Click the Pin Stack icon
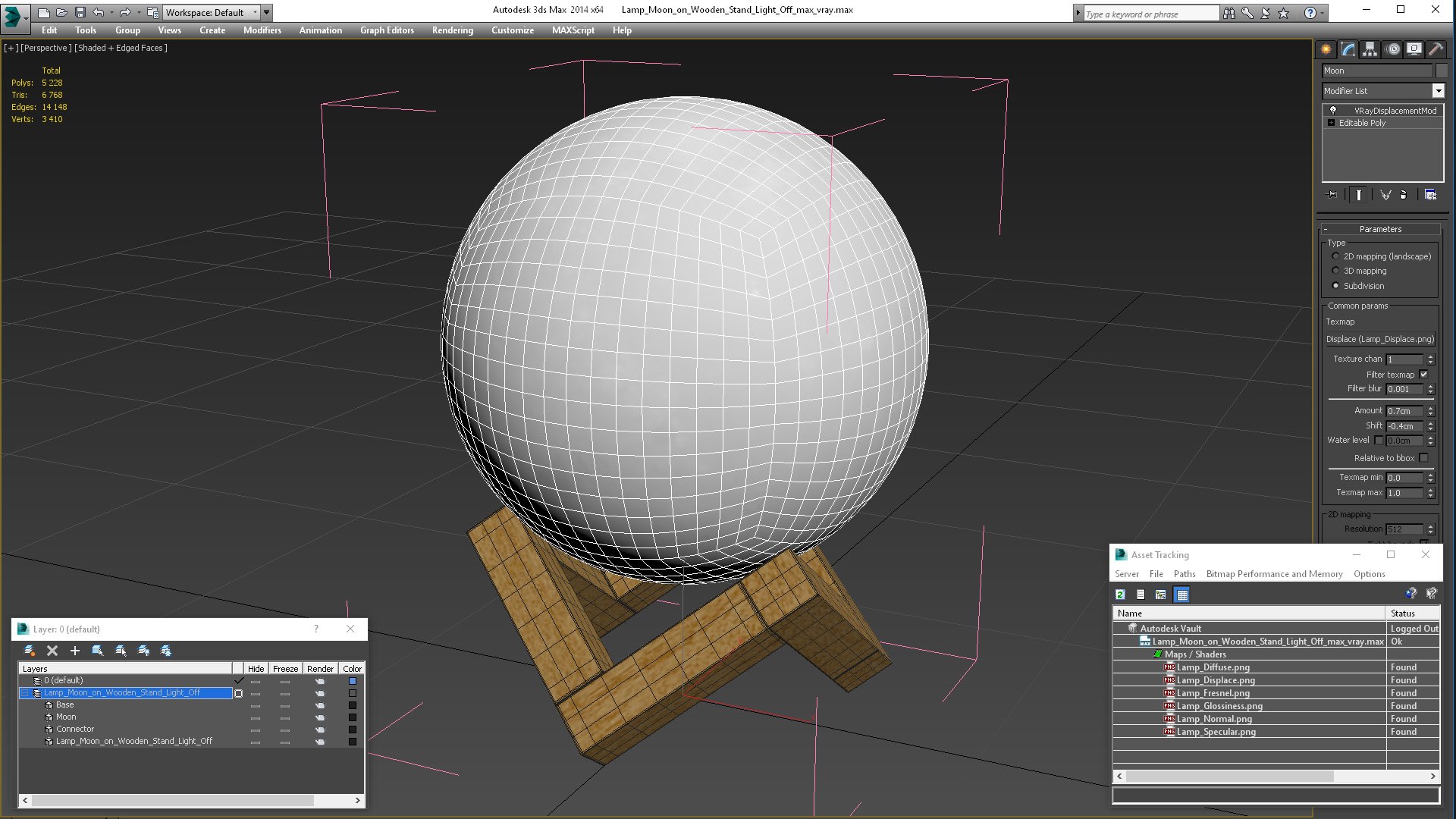 1332,195
